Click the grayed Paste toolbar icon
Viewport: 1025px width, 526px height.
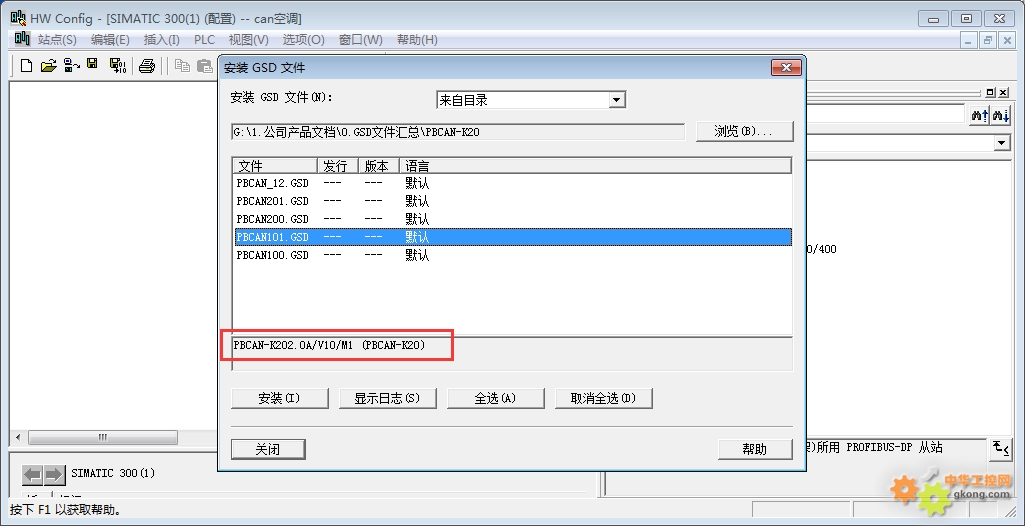tap(206, 65)
